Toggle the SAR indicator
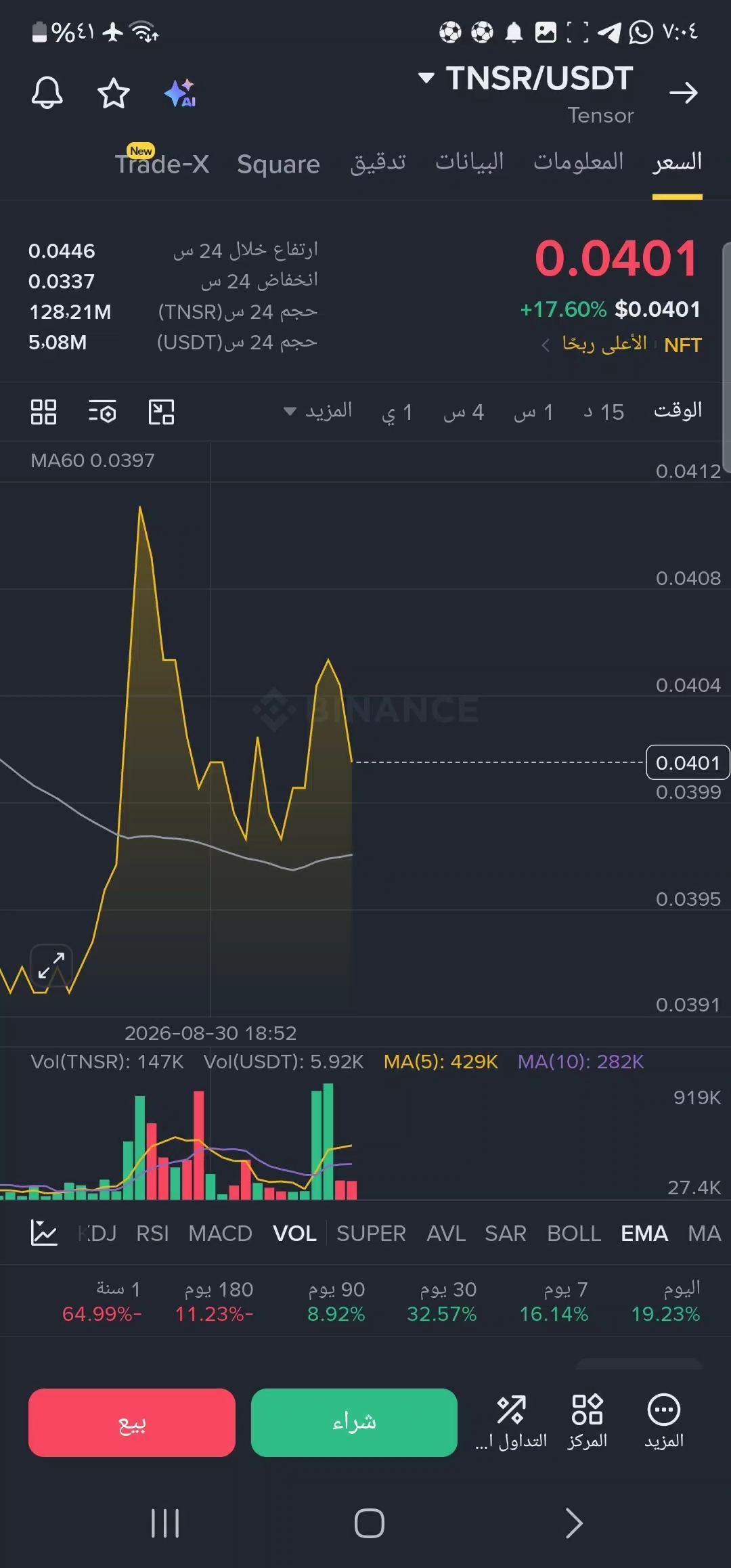 tap(506, 1233)
